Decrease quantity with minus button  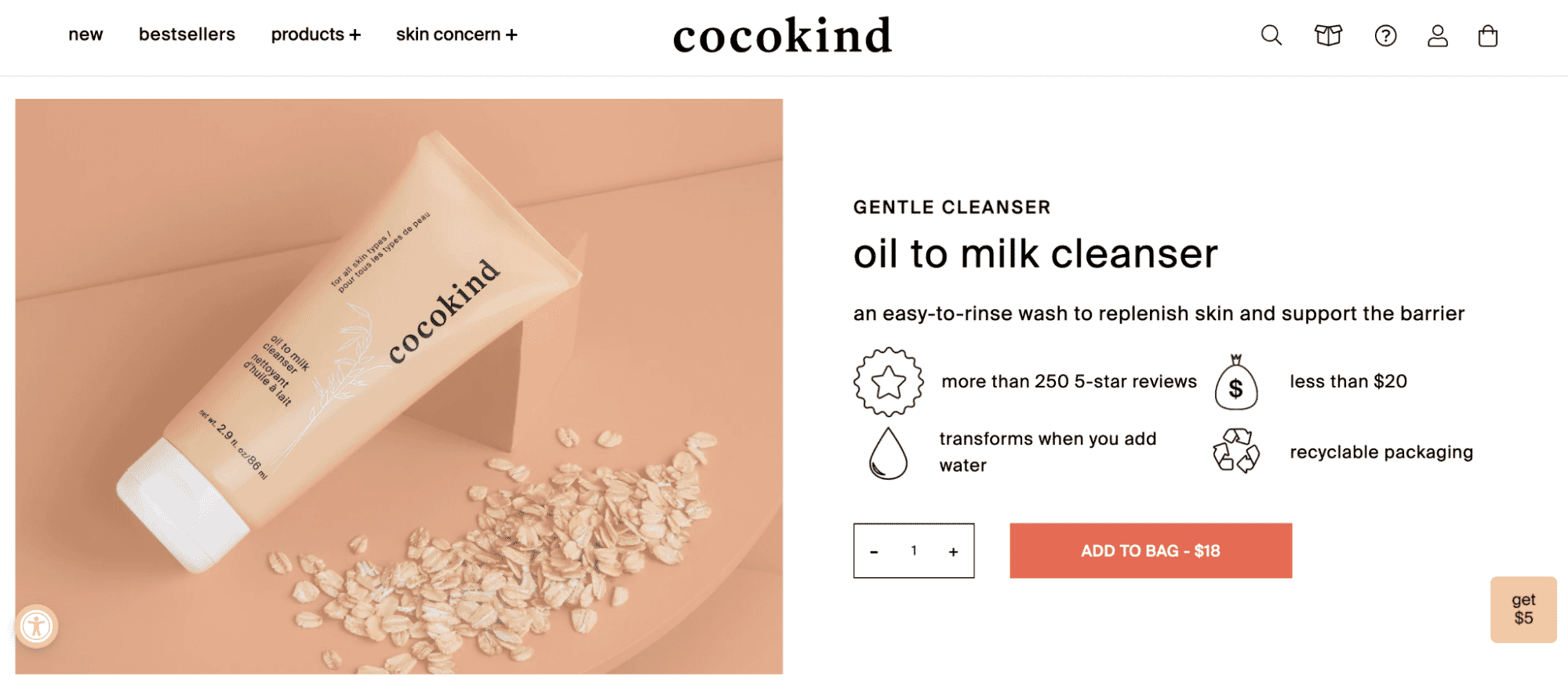pos(874,551)
